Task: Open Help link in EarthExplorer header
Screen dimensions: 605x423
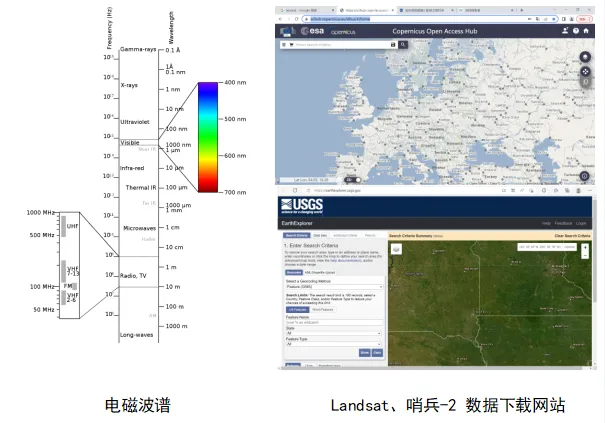Action: (x=546, y=223)
